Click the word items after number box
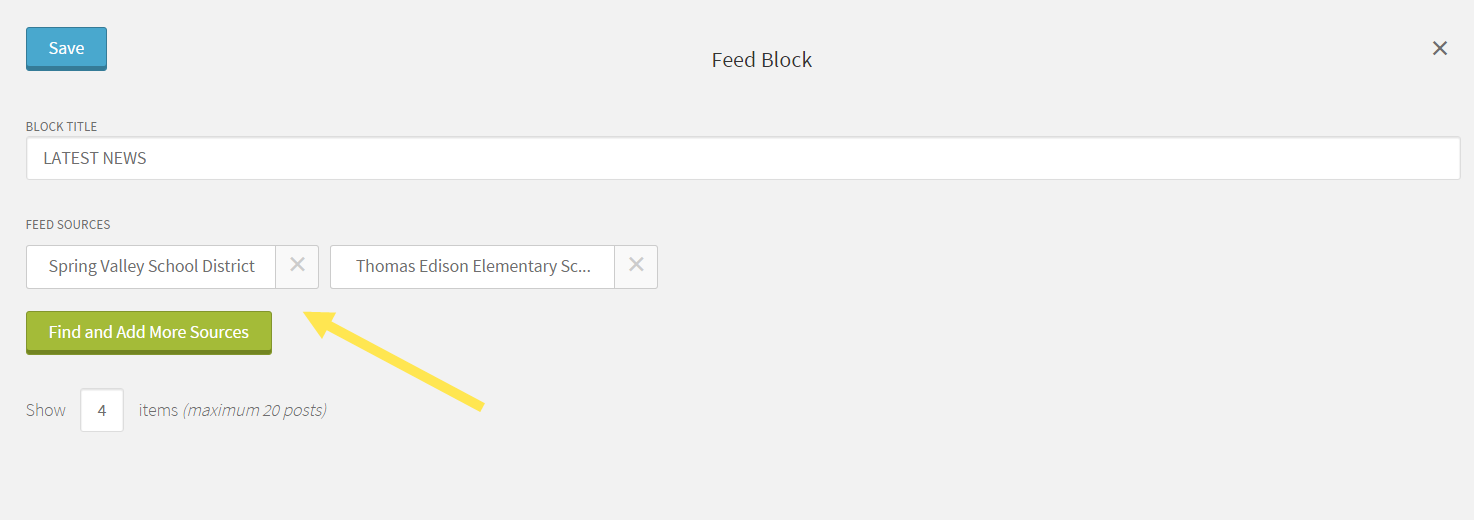 tap(158, 410)
